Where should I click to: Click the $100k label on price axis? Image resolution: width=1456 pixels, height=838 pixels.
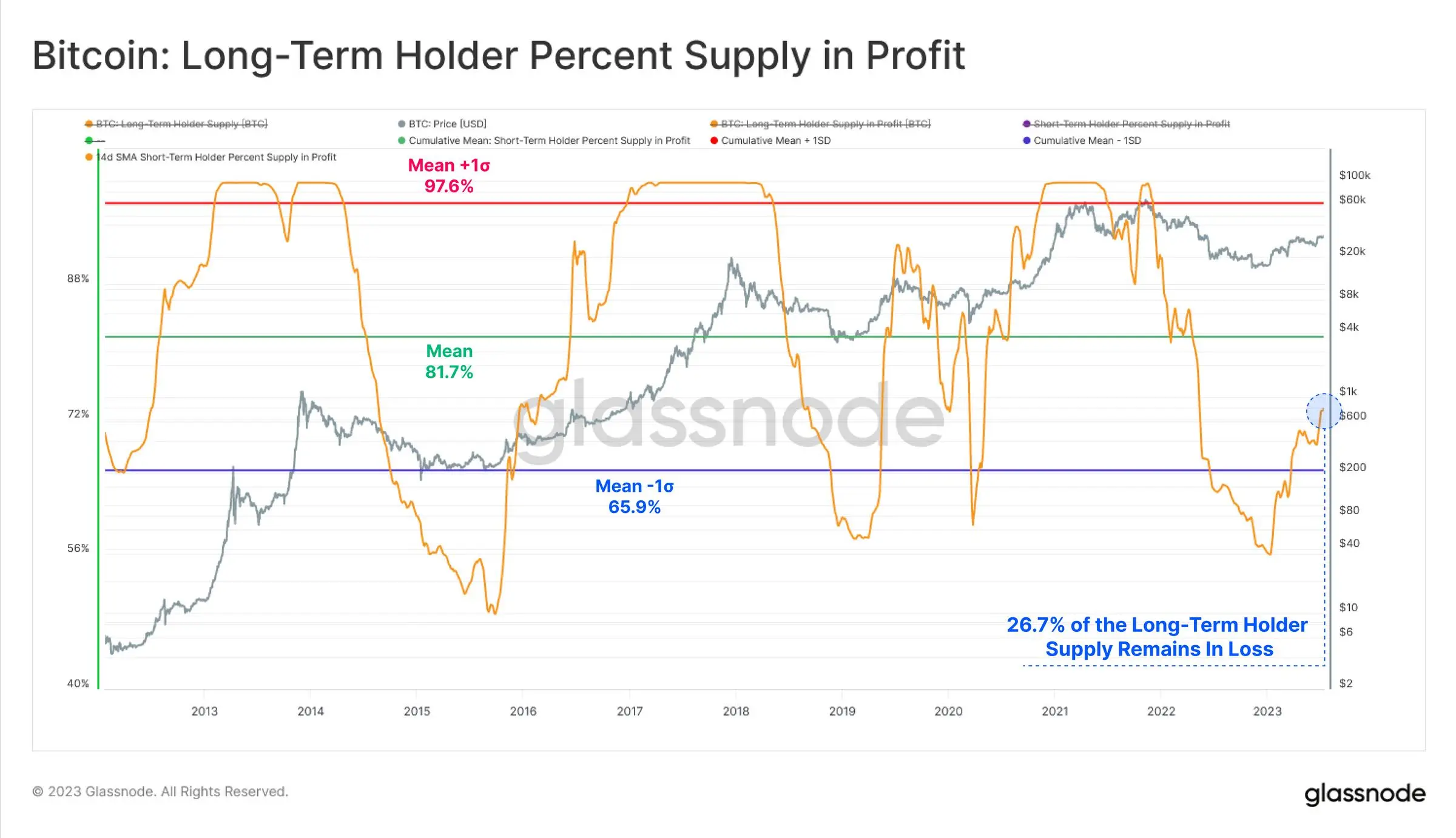(1355, 175)
